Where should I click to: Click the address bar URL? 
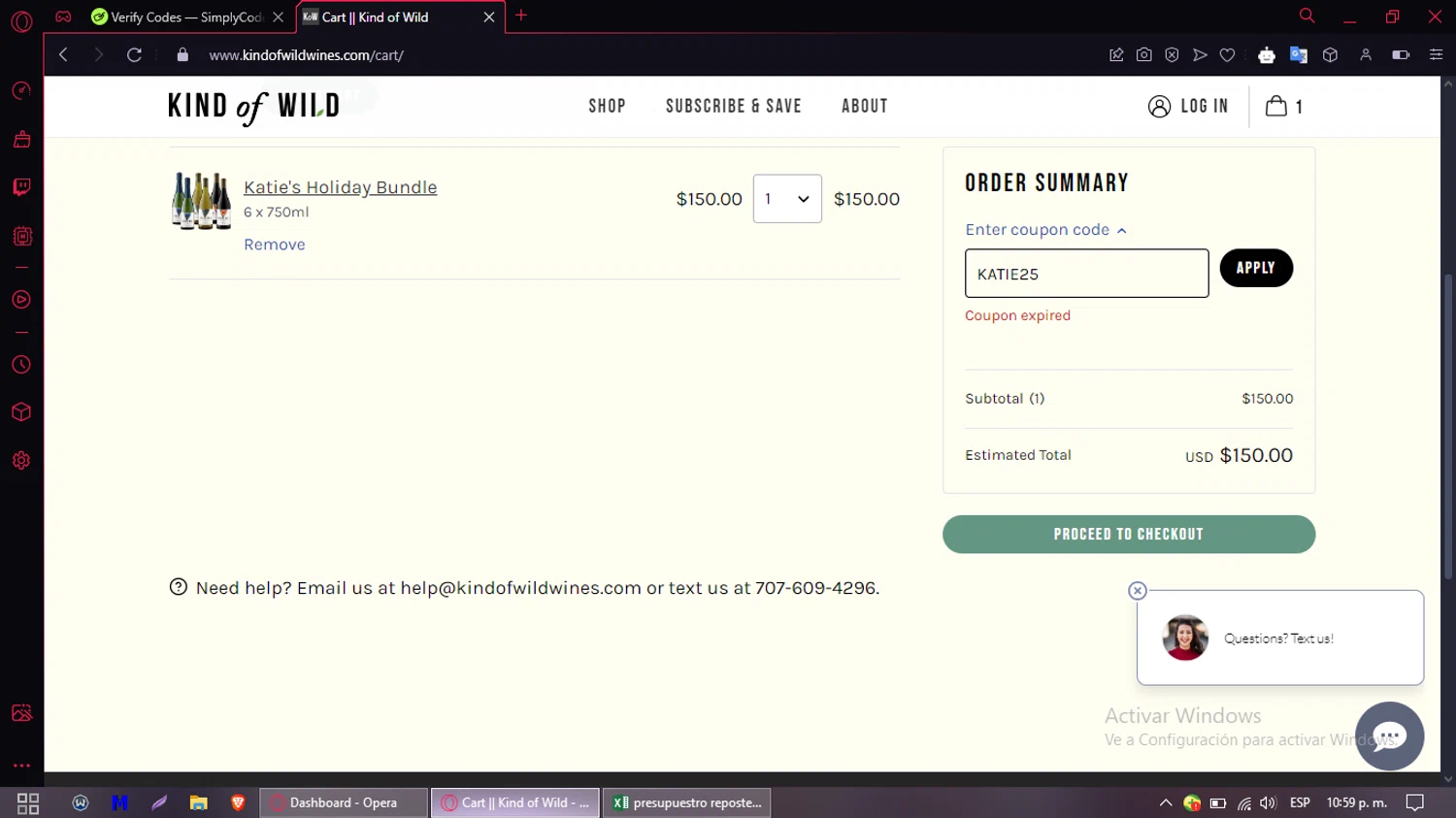pyautogui.click(x=306, y=55)
